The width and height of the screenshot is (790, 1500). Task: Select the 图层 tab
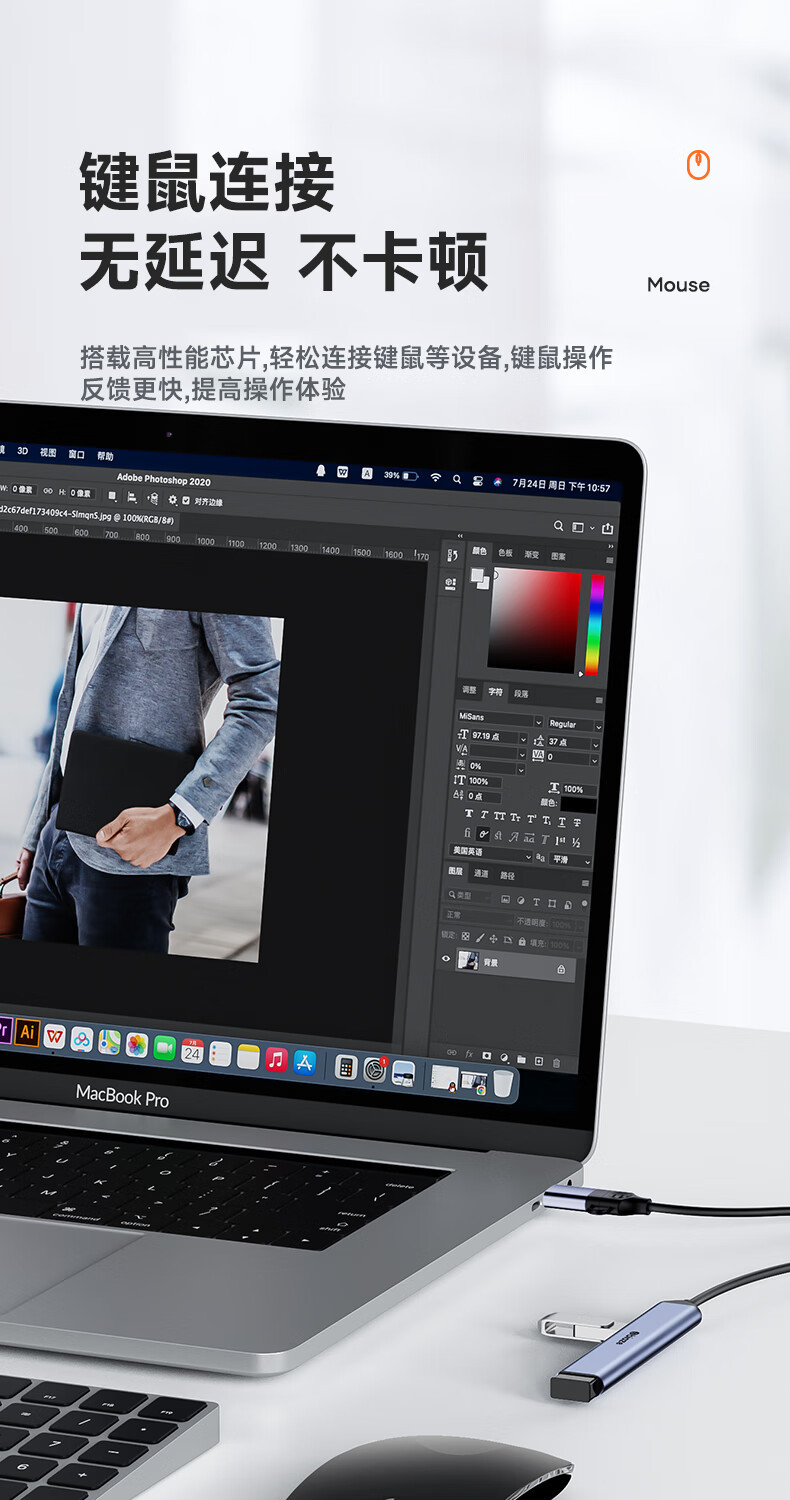(455, 871)
